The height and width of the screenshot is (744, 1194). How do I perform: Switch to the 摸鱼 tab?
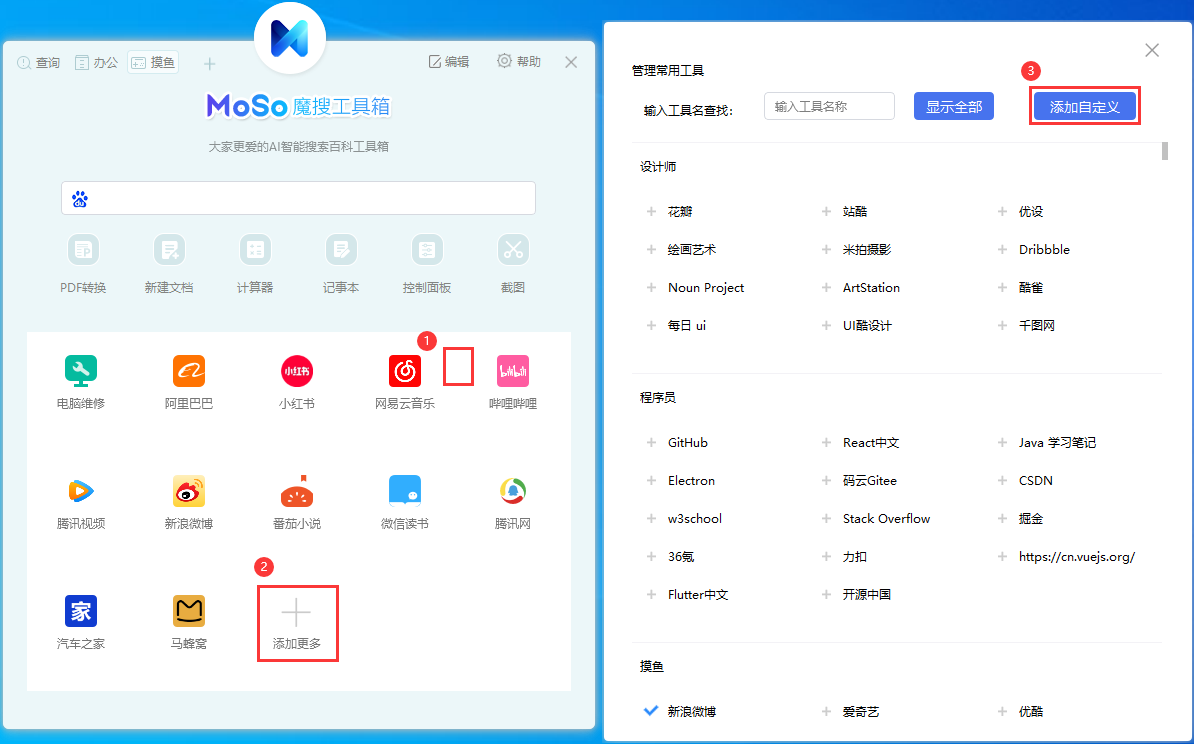pyautogui.click(x=152, y=61)
